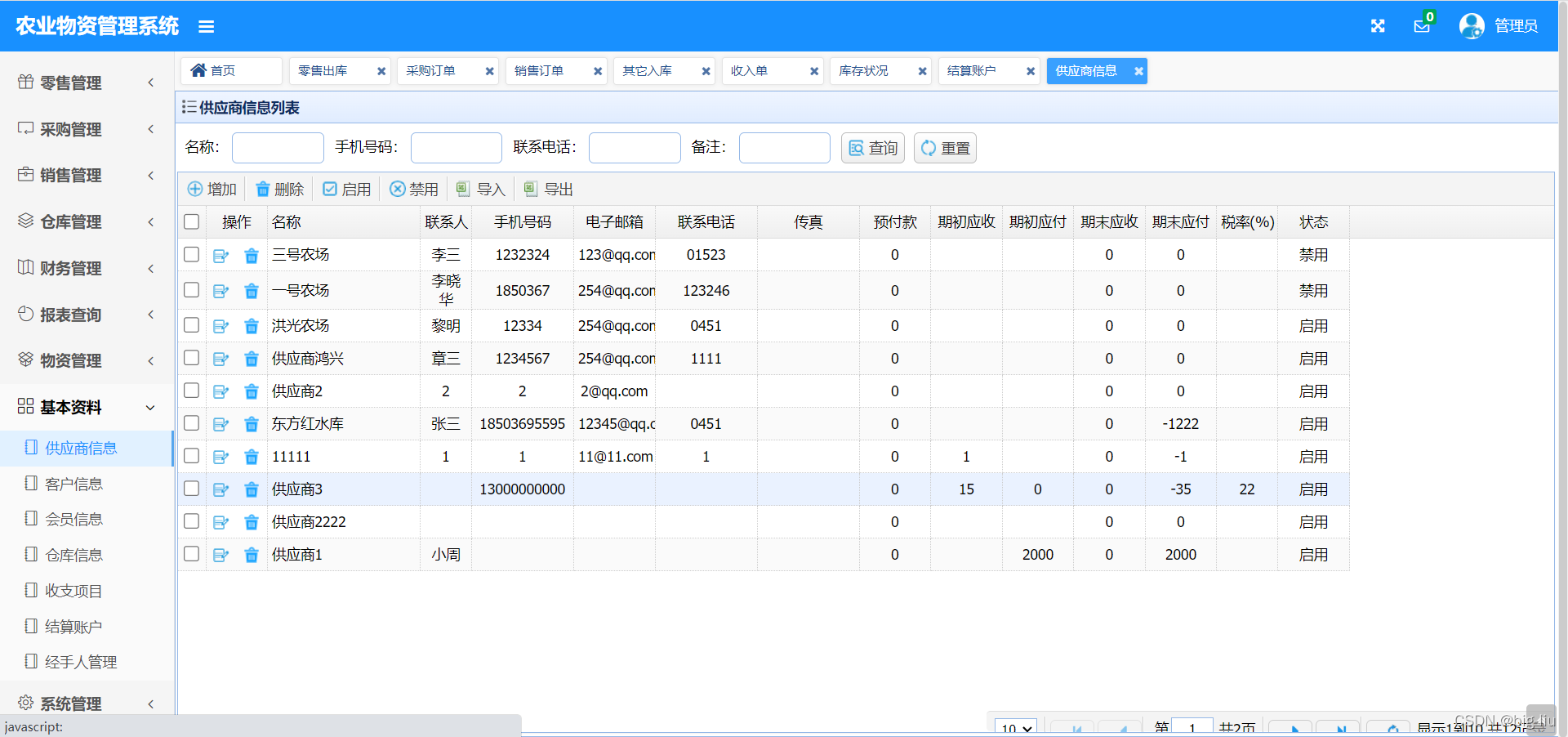Expand the 物资管理 sidebar menu
Image resolution: width=1568 pixels, height=737 pixels.
click(87, 360)
